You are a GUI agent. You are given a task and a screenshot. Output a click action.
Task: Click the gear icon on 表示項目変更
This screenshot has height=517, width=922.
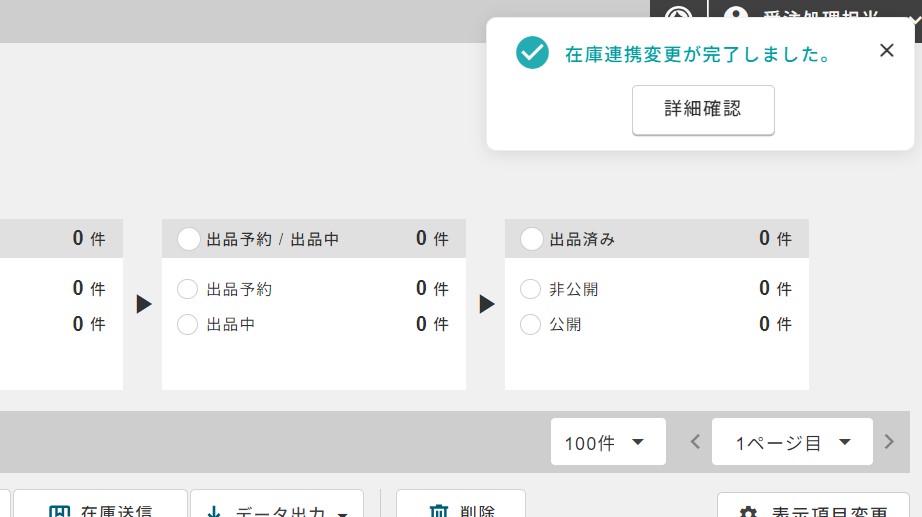(x=748, y=512)
